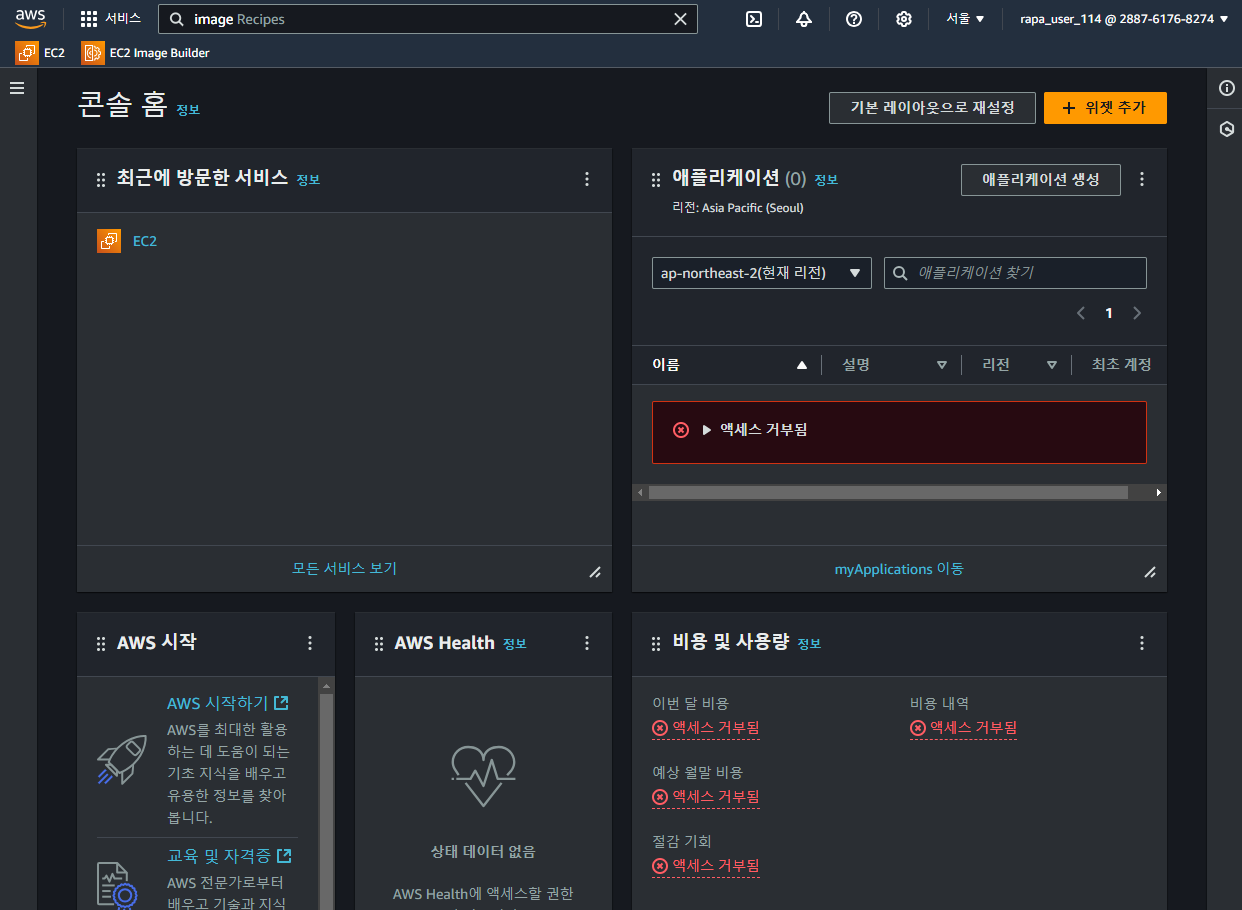Image resolution: width=1242 pixels, height=910 pixels.
Task: Open the ap-northeast-2 region dropdown
Action: click(762, 273)
